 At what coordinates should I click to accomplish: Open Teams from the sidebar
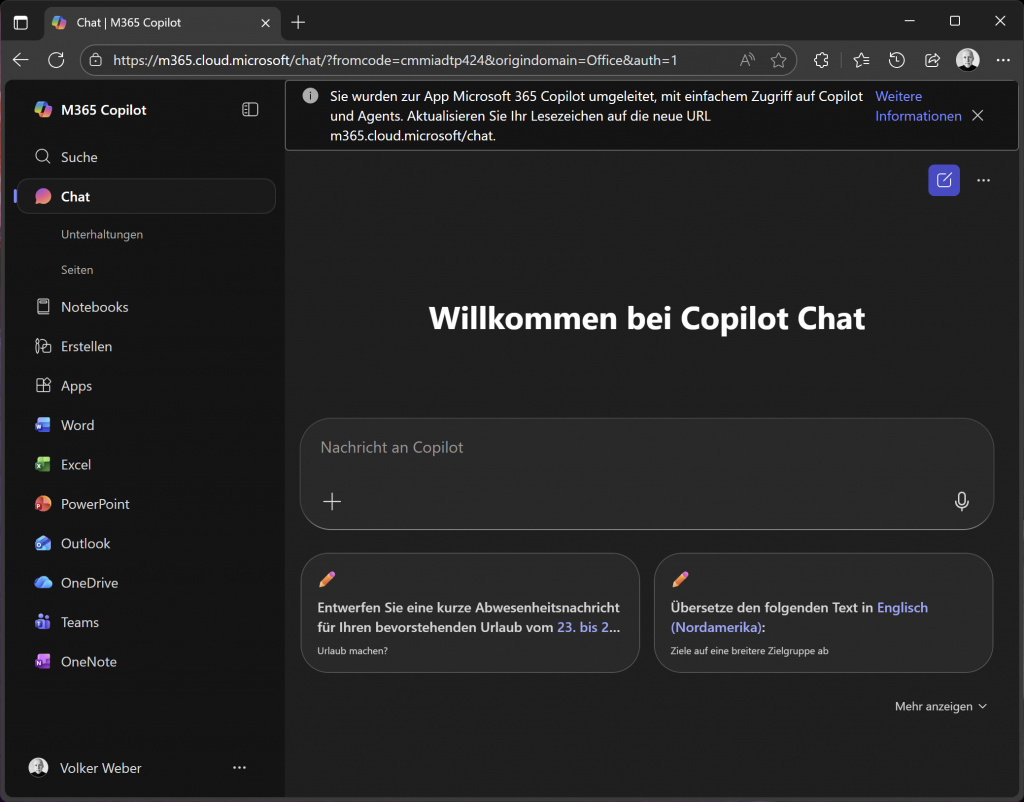point(79,622)
